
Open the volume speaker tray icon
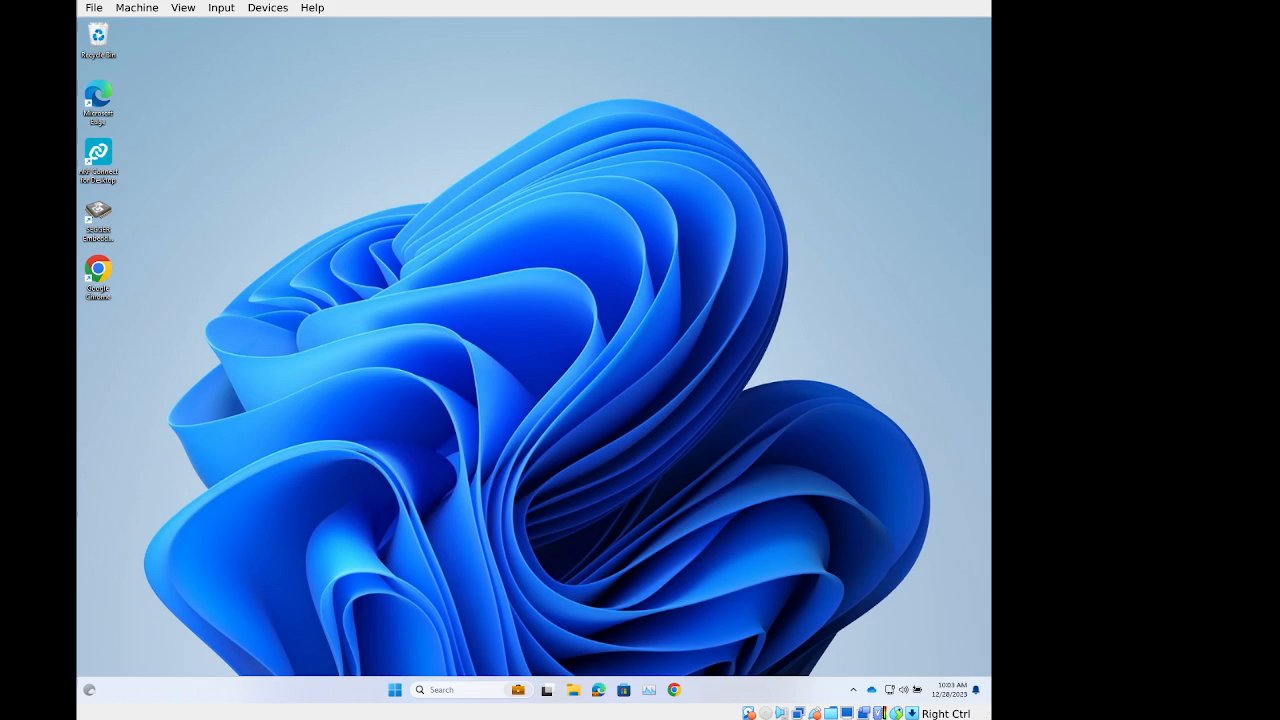(903, 690)
